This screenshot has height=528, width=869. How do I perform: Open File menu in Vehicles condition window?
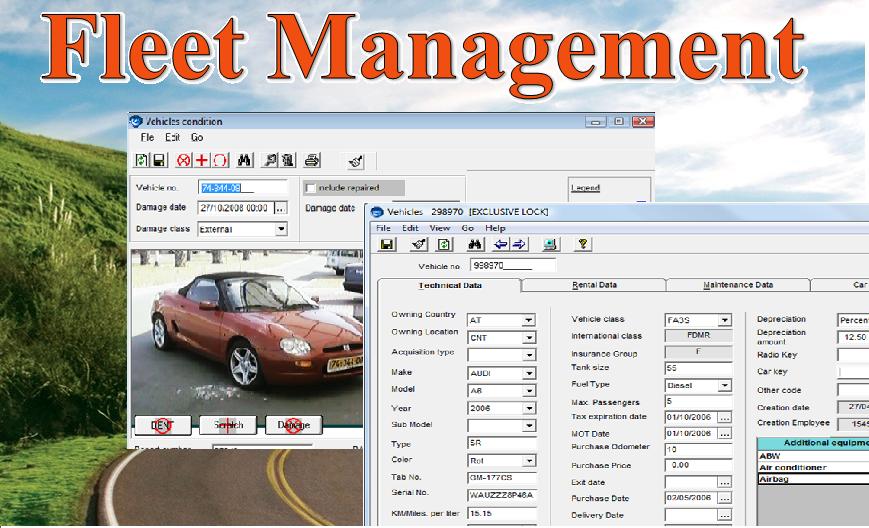tap(147, 137)
